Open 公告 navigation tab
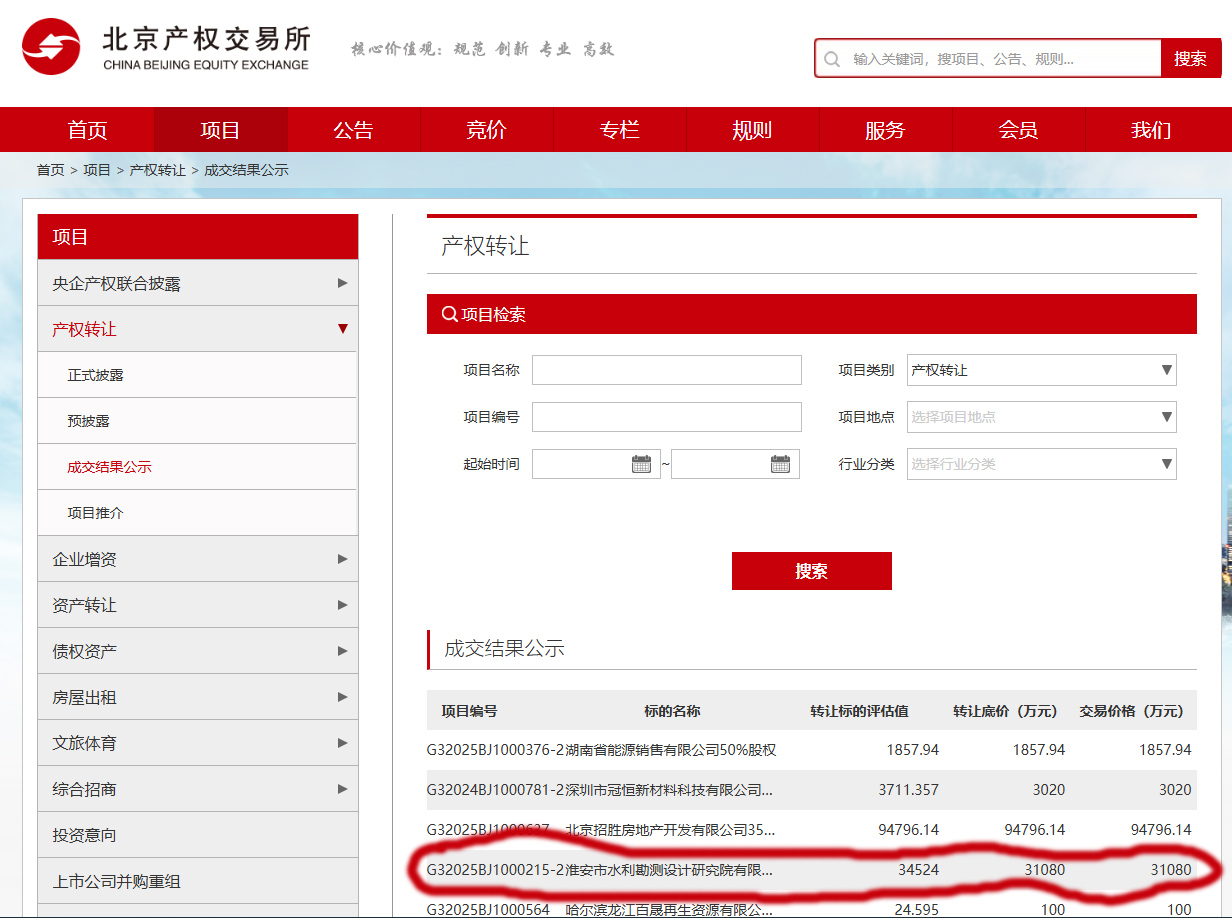 [353, 130]
